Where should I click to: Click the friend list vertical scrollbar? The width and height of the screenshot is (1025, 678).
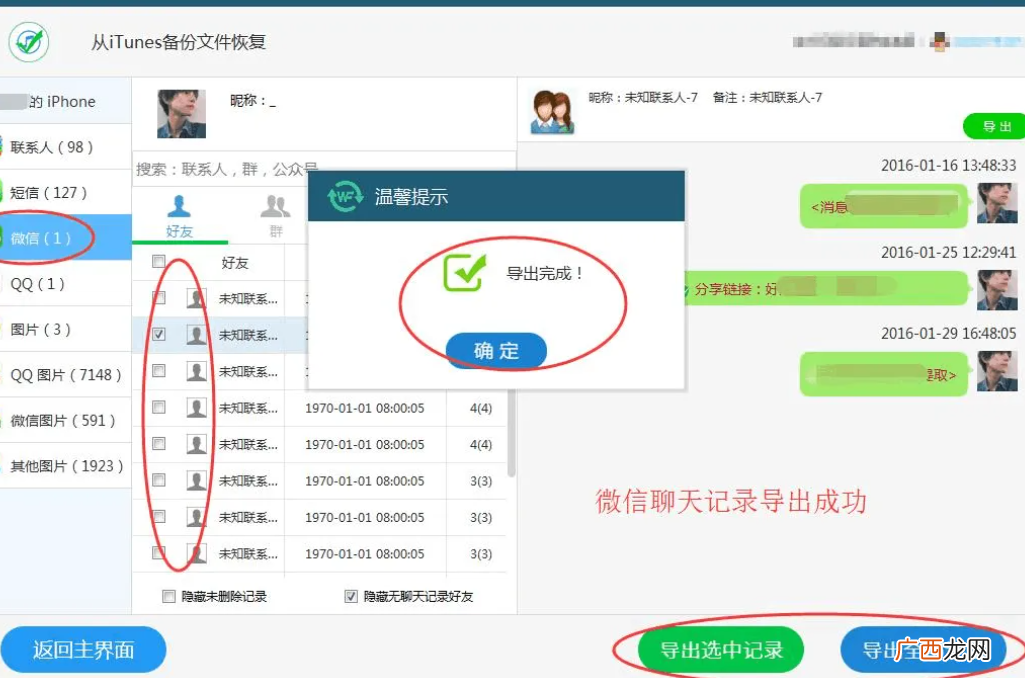(x=511, y=432)
